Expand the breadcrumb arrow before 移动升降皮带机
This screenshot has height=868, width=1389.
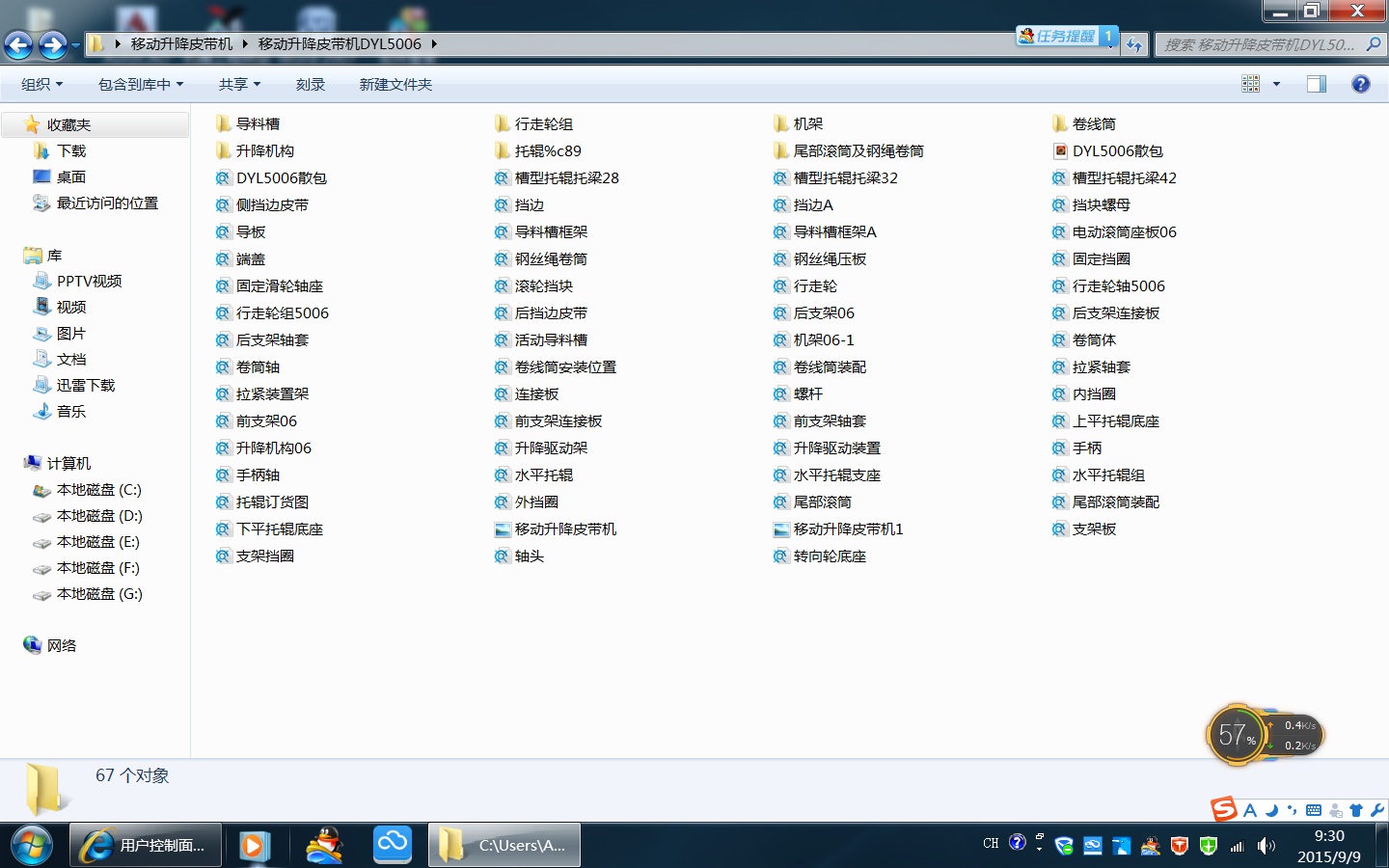point(118,43)
